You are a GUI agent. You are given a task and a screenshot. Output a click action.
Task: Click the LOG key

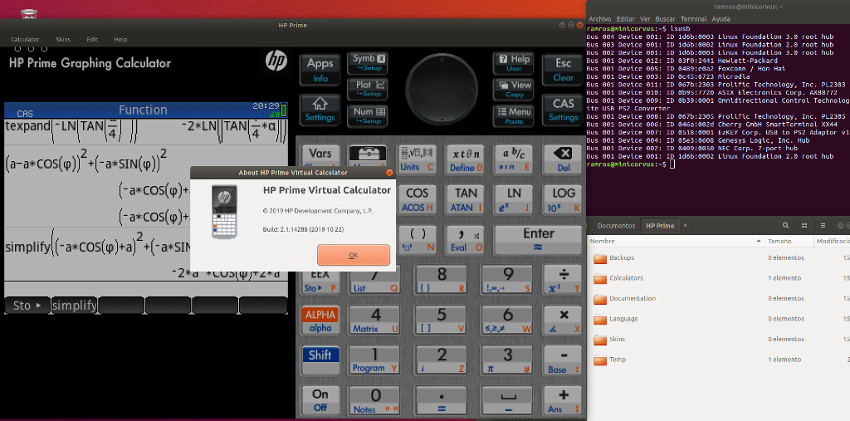[x=563, y=199]
